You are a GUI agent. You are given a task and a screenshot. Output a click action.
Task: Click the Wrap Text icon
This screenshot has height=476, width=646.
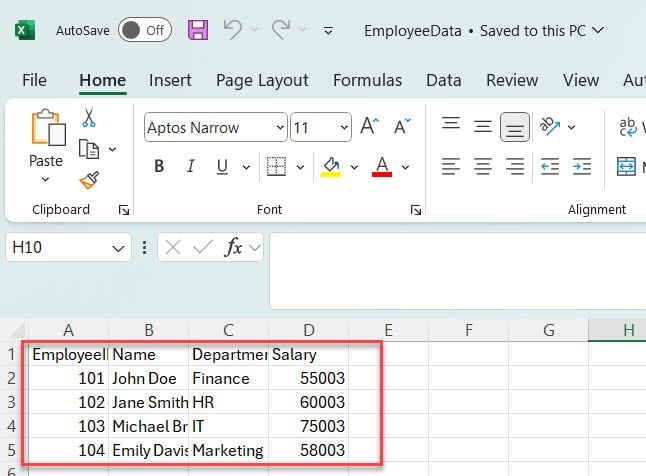(x=628, y=127)
